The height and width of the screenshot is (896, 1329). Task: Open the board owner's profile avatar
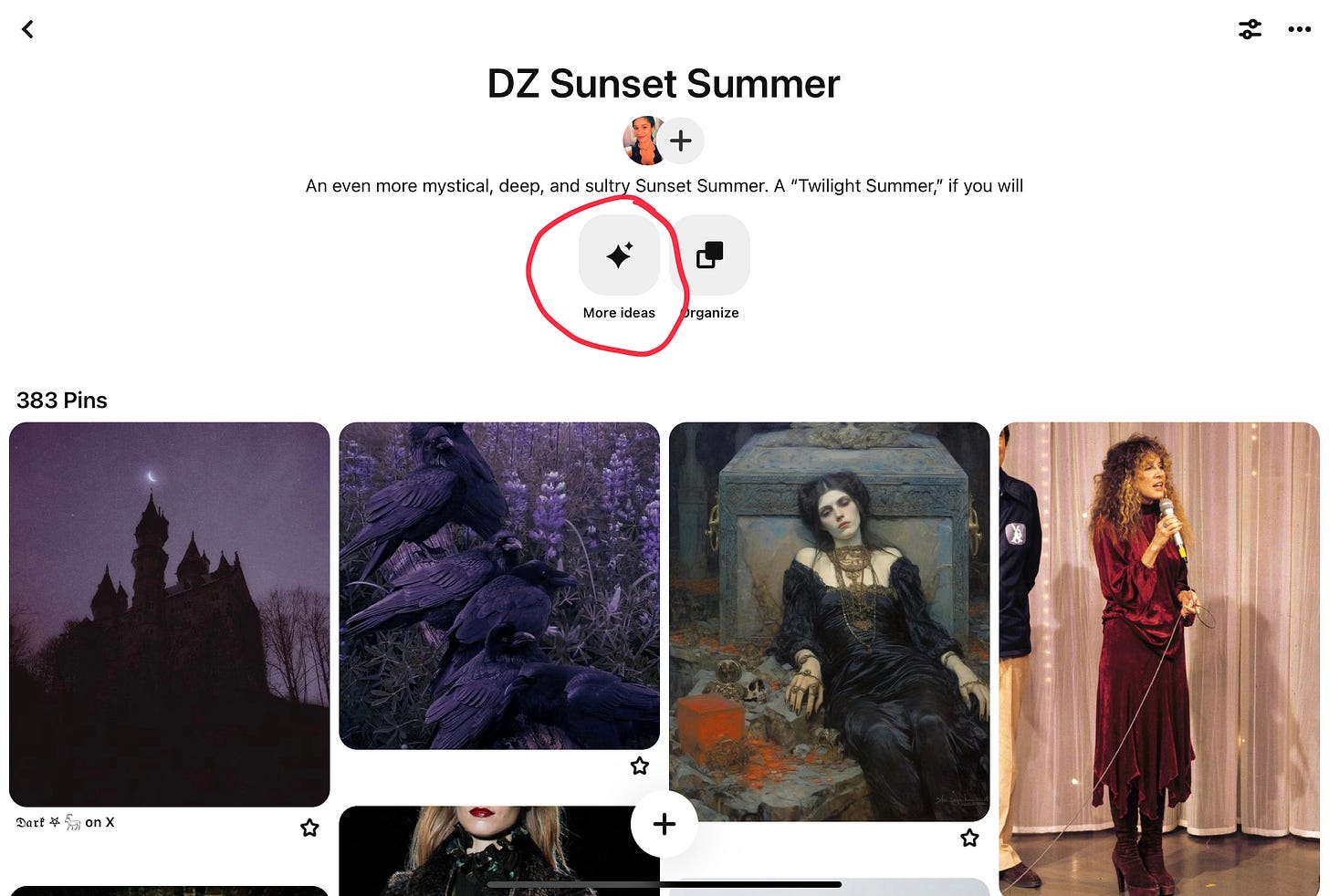643,141
